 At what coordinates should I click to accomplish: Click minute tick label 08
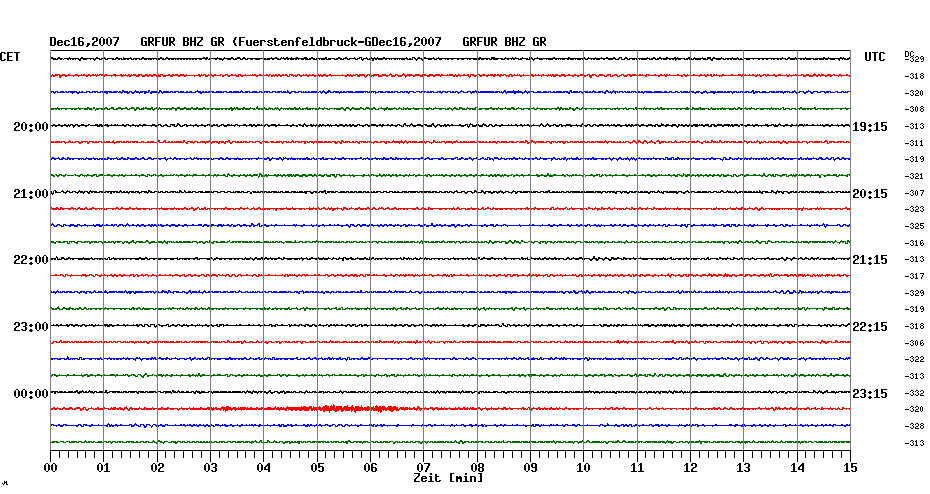477,468
